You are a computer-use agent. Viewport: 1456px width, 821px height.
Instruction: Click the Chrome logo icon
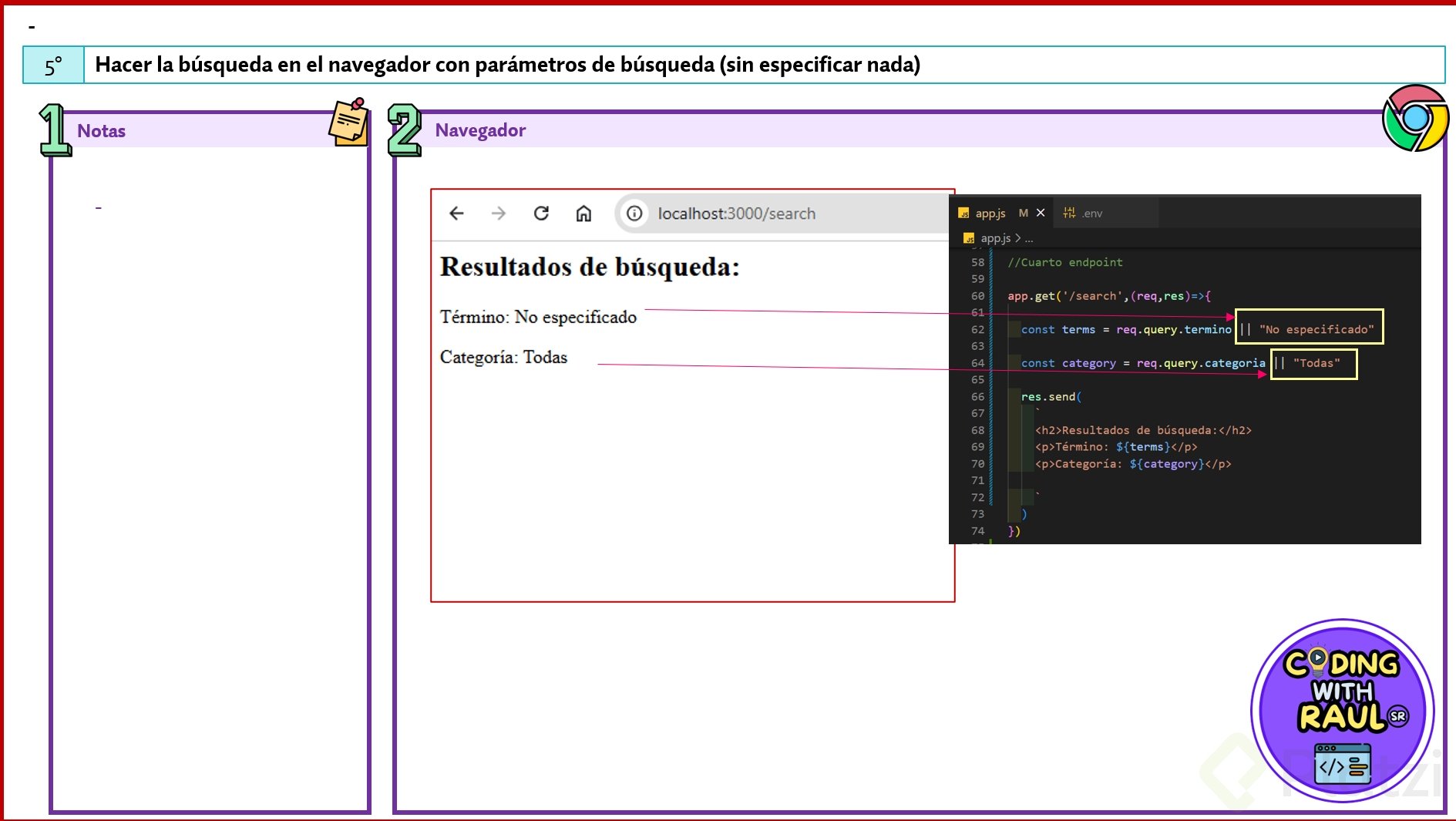click(1415, 118)
